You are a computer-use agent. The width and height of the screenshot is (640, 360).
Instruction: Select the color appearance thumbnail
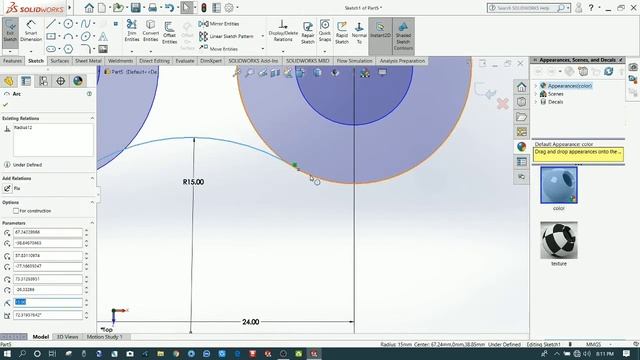click(x=559, y=185)
